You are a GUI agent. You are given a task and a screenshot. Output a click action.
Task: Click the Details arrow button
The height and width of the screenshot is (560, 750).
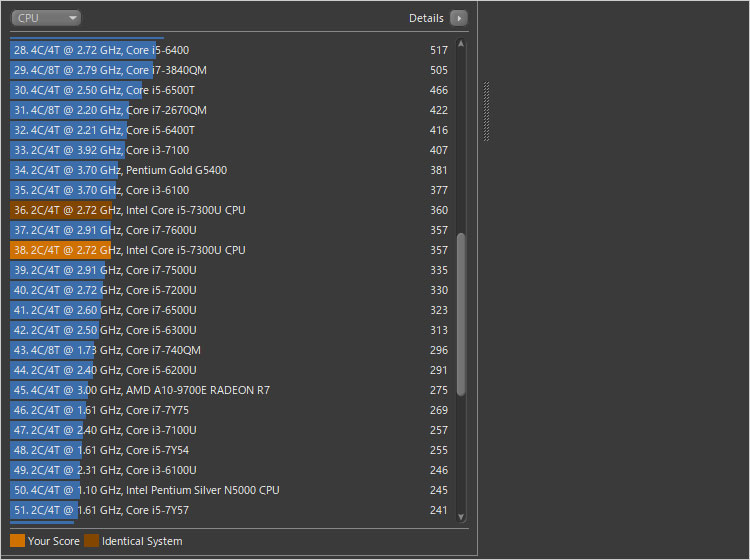coord(459,18)
